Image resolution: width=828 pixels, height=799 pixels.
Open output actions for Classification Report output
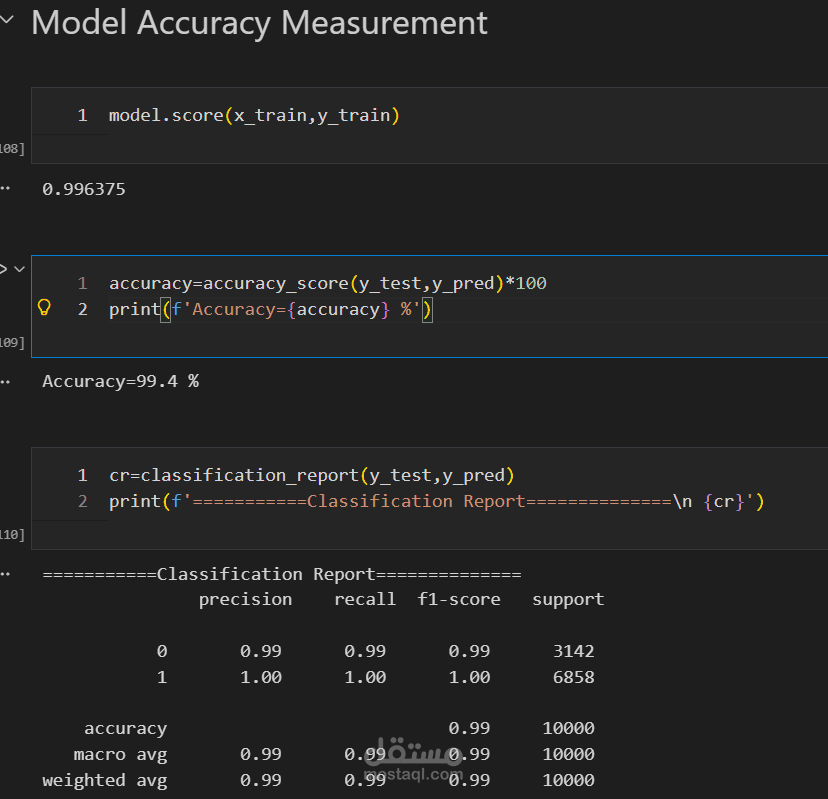[6, 574]
